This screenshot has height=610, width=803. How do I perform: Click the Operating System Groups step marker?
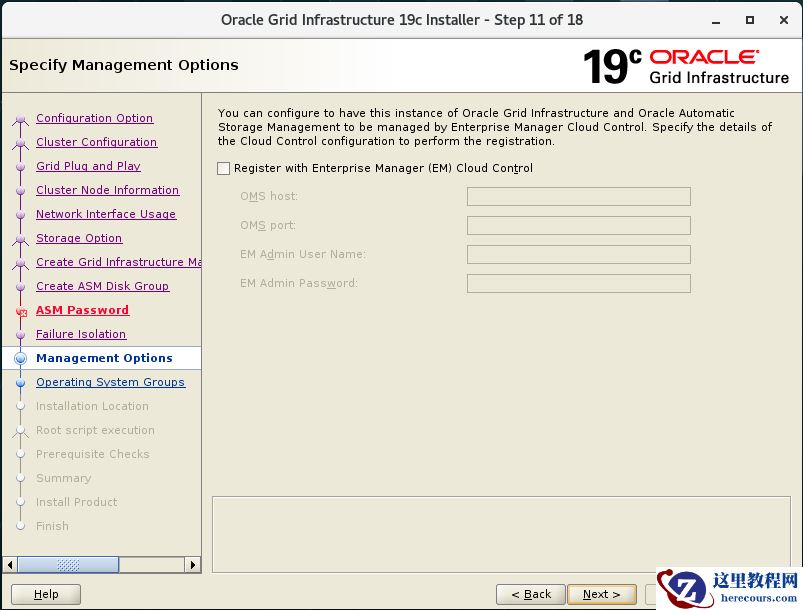[x=20, y=383]
